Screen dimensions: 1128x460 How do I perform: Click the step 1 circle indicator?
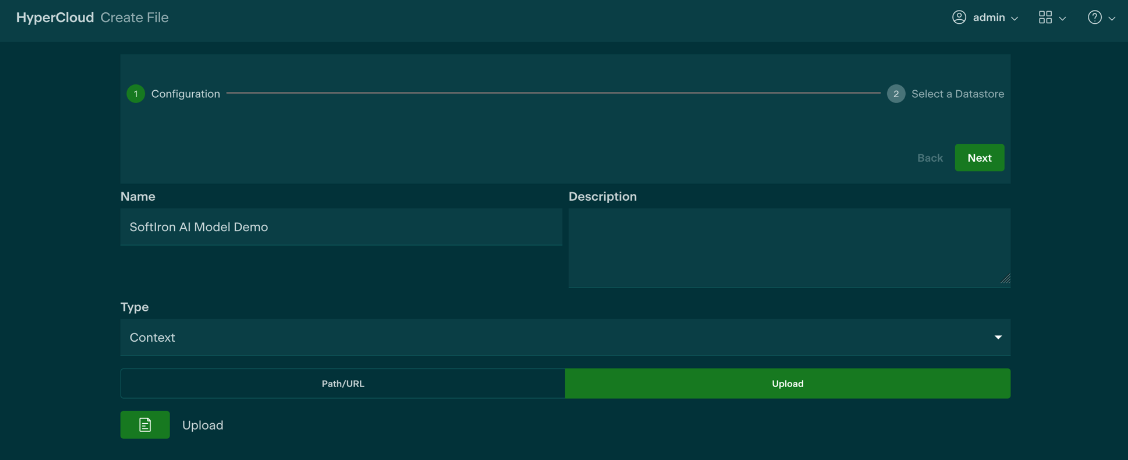[136, 94]
